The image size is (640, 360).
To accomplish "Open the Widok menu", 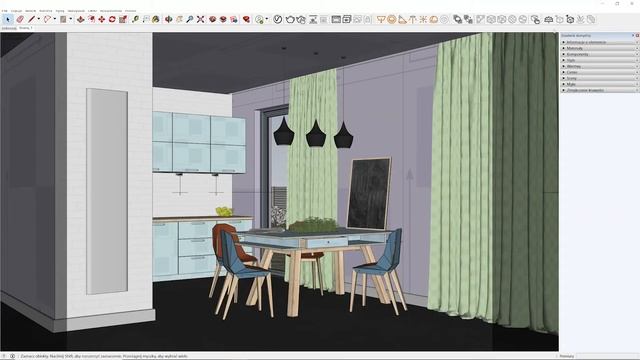I will point(31,11).
